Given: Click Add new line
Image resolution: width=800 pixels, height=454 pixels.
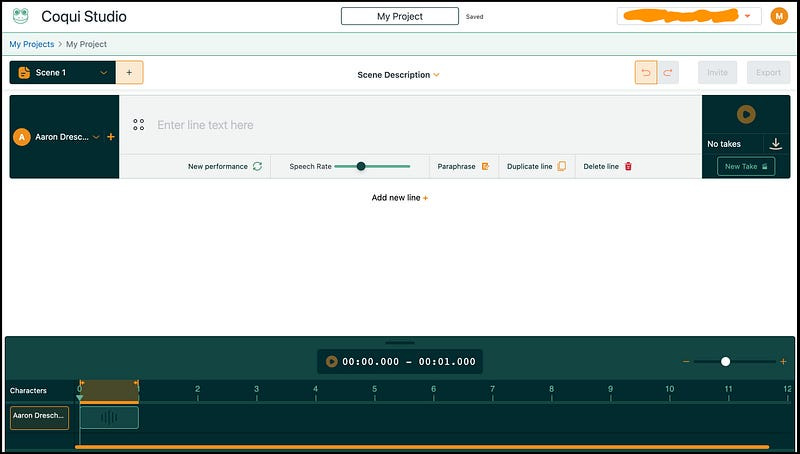Looking at the screenshot, I should 399,198.
